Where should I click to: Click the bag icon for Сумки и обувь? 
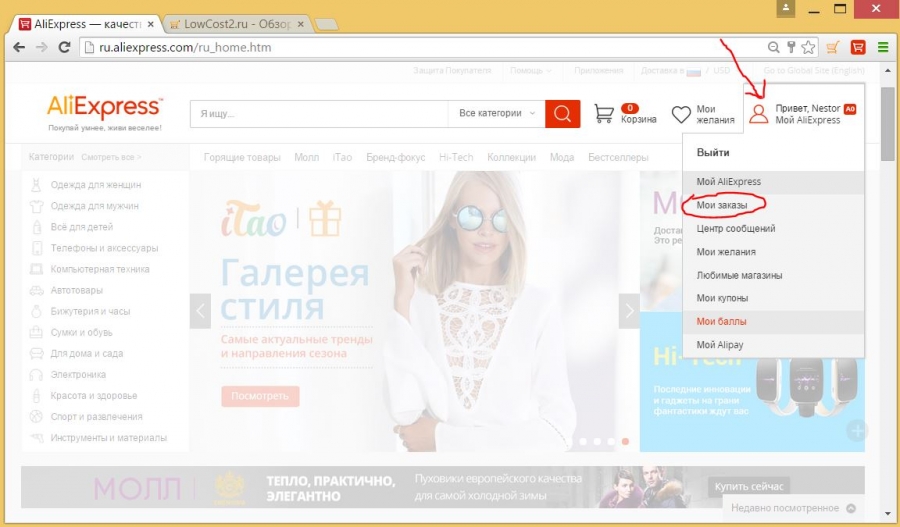[x=36, y=332]
